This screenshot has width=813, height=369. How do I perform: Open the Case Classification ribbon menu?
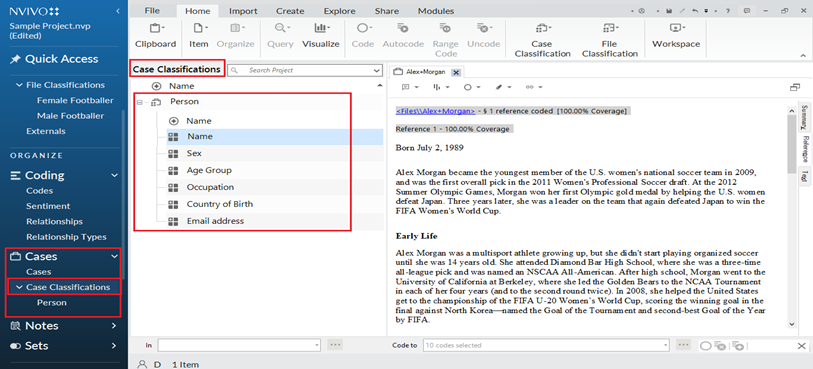[542, 40]
